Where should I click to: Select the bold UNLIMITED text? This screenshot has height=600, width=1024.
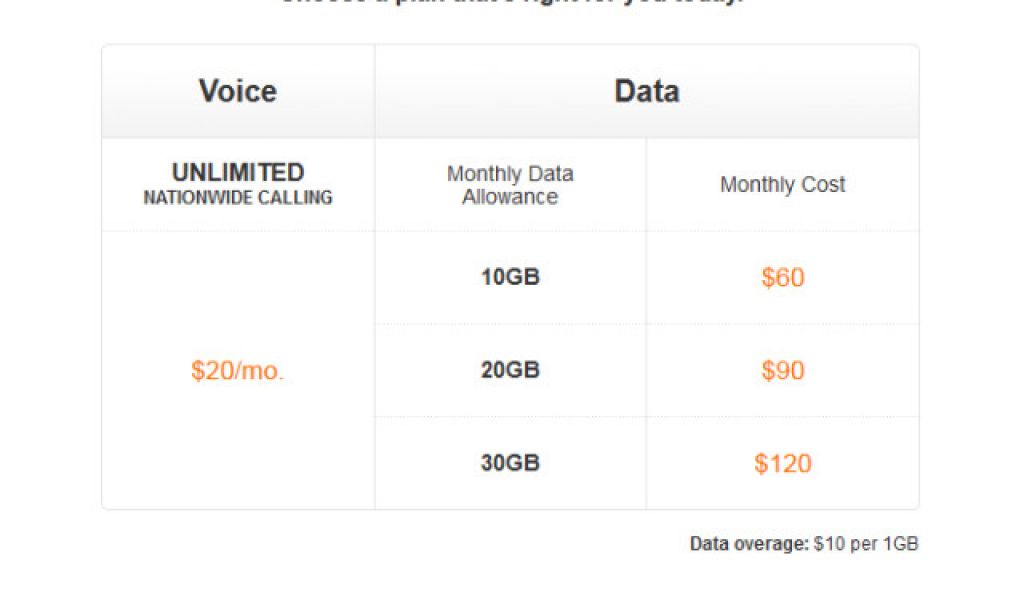(x=238, y=172)
